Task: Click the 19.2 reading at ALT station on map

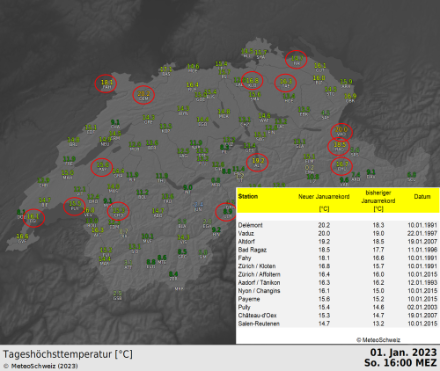Action: tap(258, 161)
